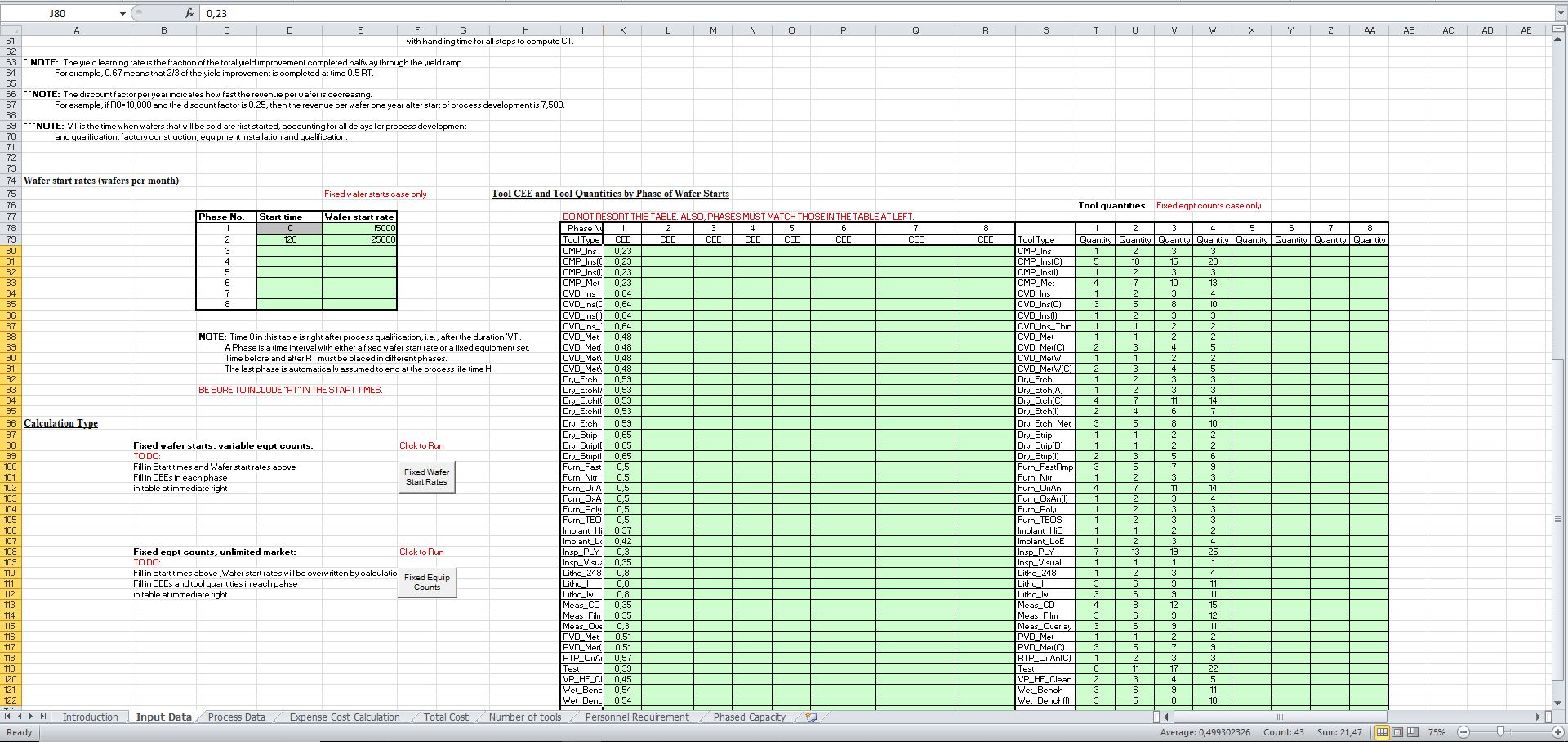Click the 'Phase No.' table header cell
This screenshot has width=1568, height=742.
(x=226, y=217)
